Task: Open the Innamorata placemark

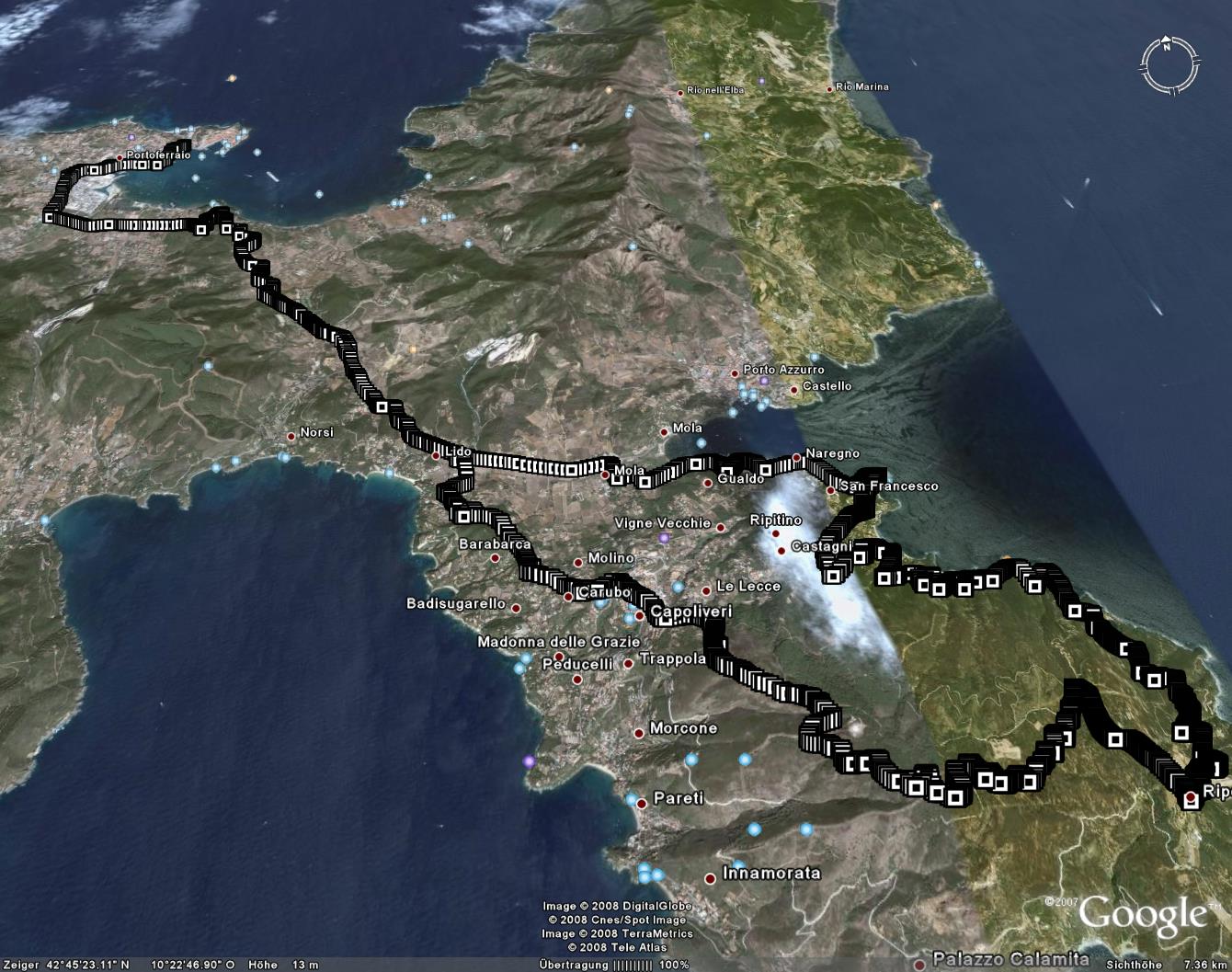Action: tap(710, 879)
